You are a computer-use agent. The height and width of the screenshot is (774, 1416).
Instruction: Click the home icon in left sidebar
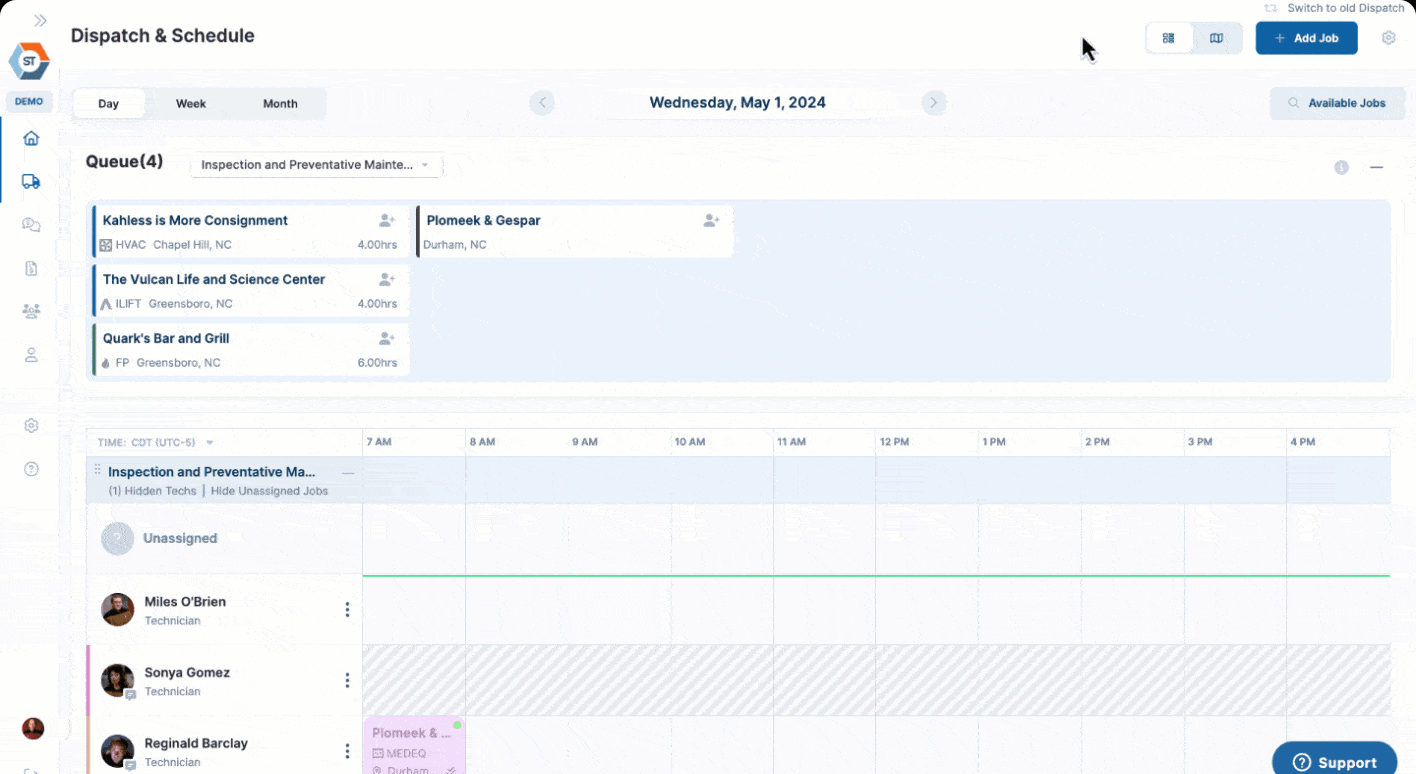tap(31, 138)
